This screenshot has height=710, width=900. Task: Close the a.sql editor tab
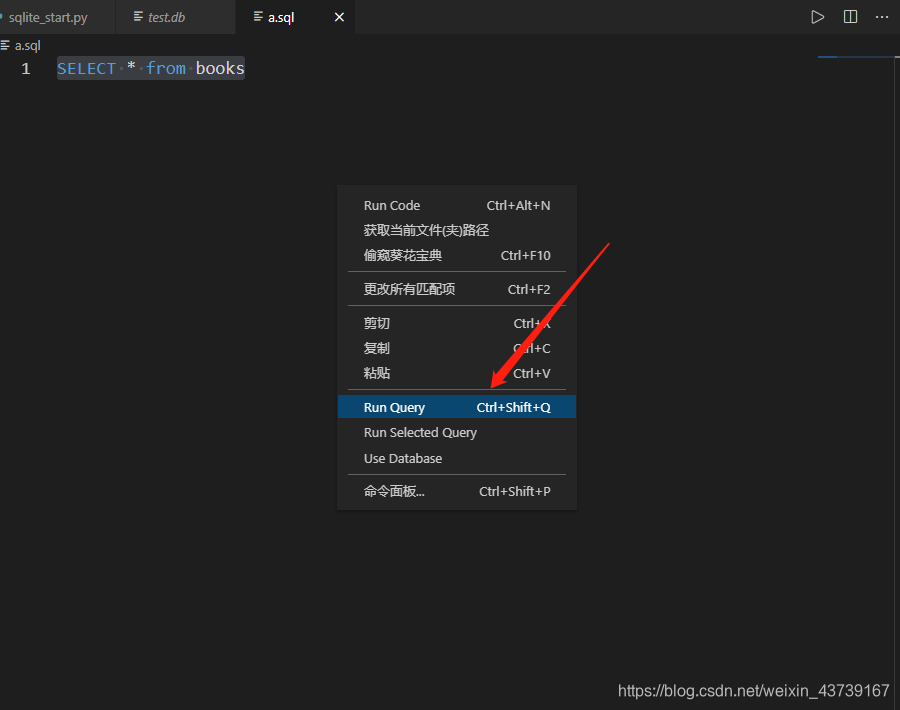[x=338, y=16]
